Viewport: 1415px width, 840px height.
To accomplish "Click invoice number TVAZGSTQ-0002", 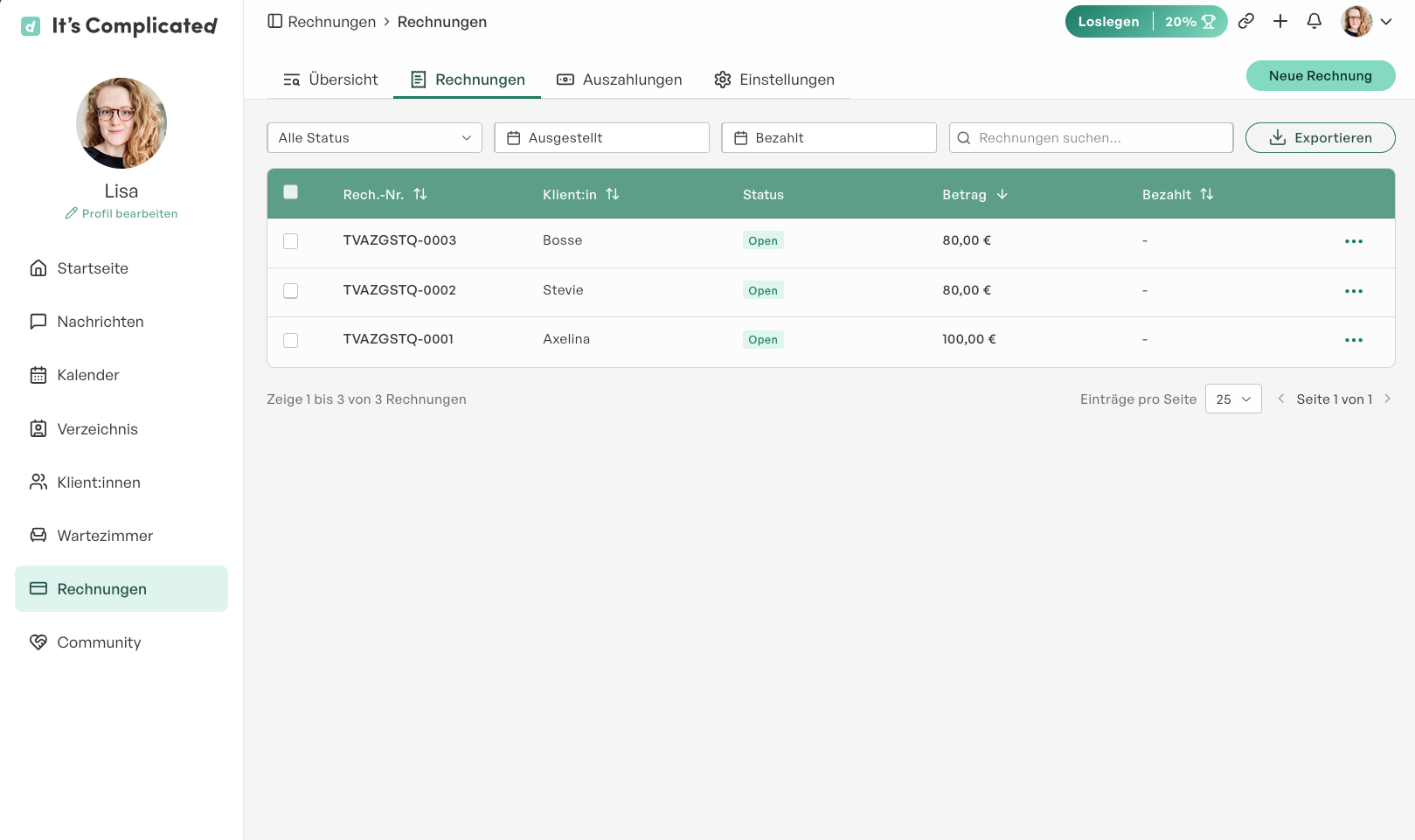I will point(399,290).
